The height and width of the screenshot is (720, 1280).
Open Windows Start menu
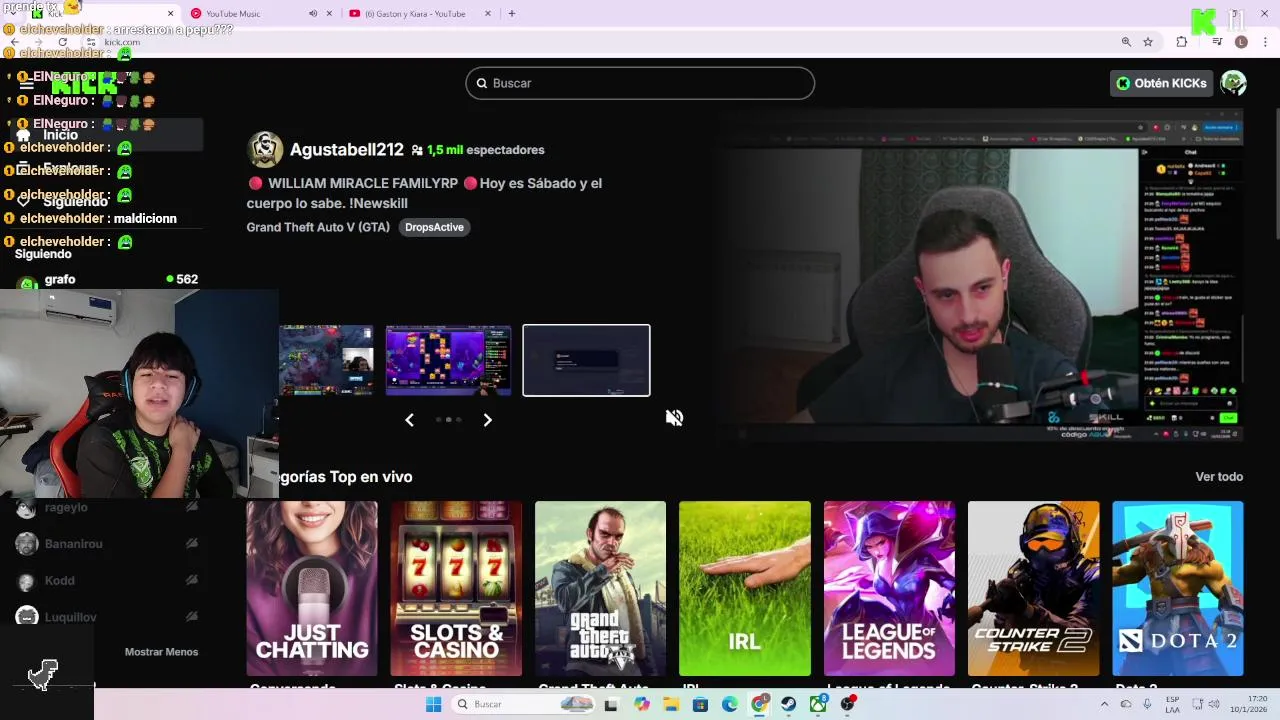tap(433, 705)
